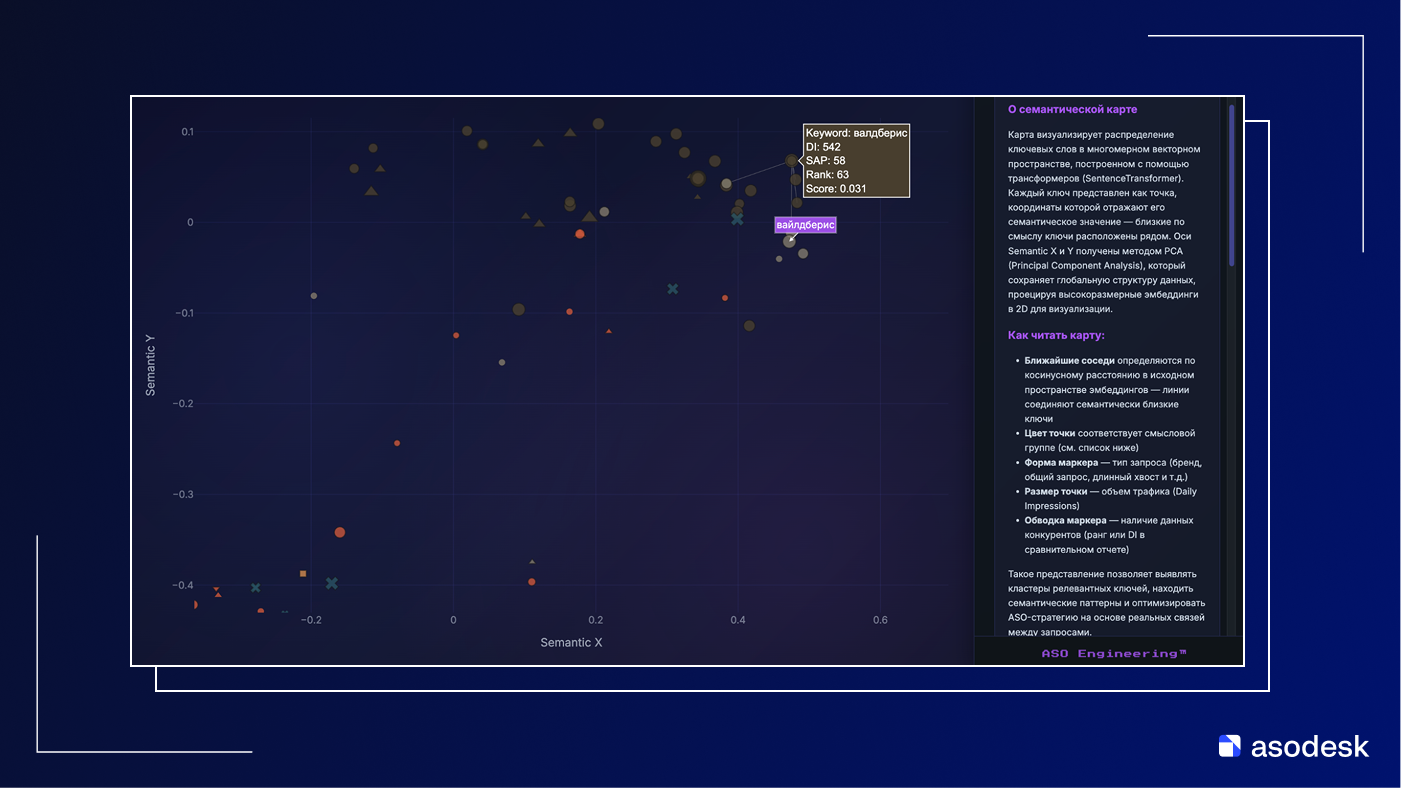
Task: Click the ASO Engineering footer text
Action: pyautogui.click(x=1113, y=653)
